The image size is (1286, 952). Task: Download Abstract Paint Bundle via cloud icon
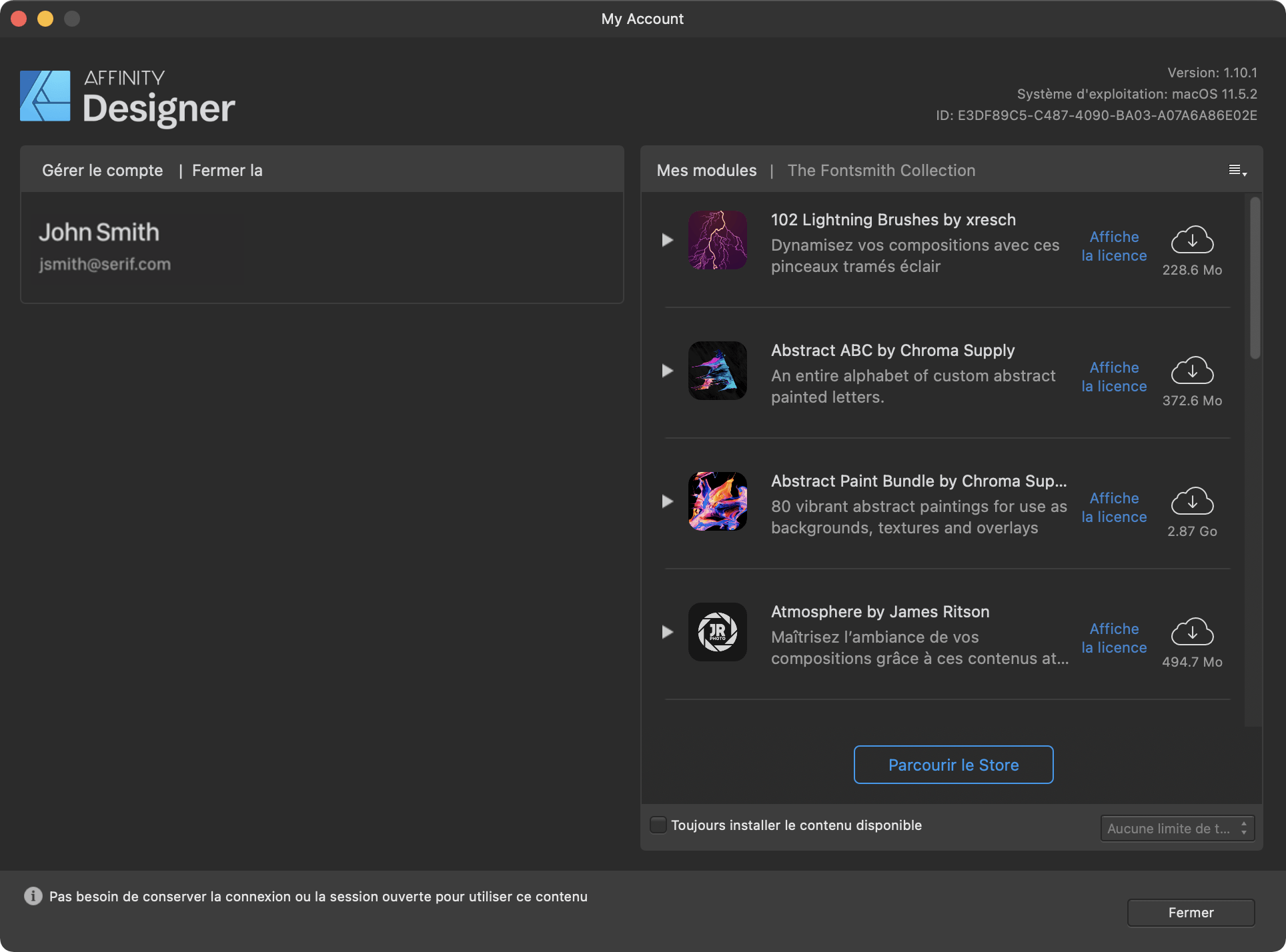pyautogui.click(x=1192, y=501)
